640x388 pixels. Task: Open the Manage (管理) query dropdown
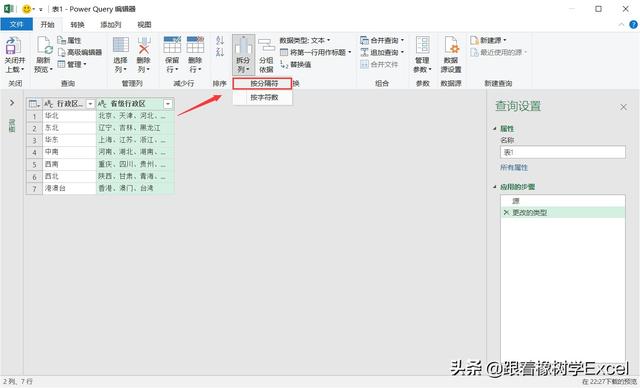coord(72,64)
